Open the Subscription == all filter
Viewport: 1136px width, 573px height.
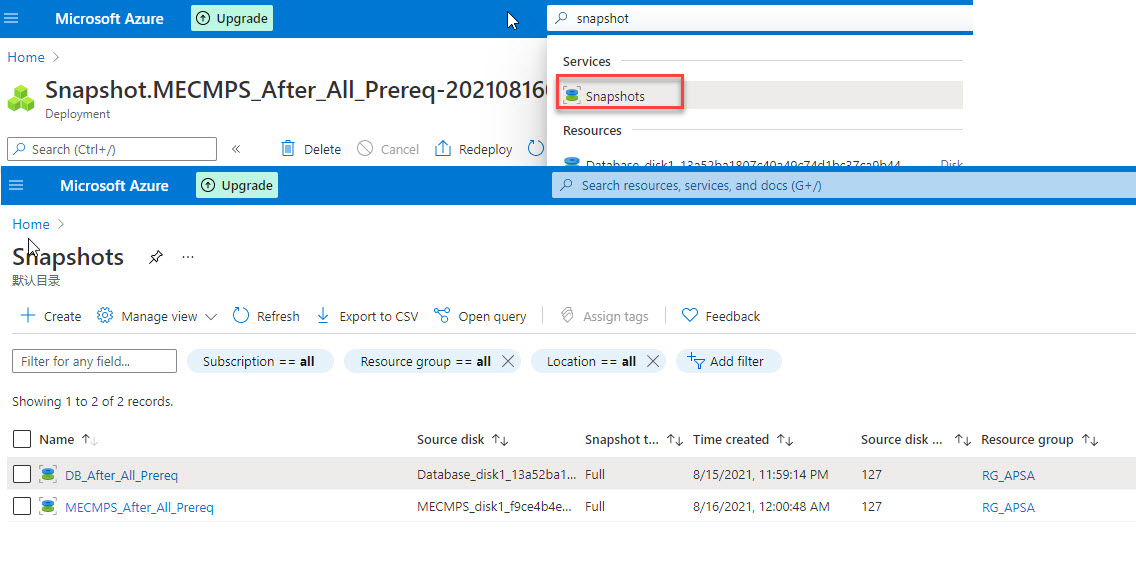pyautogui.click(x=259, y=361)
